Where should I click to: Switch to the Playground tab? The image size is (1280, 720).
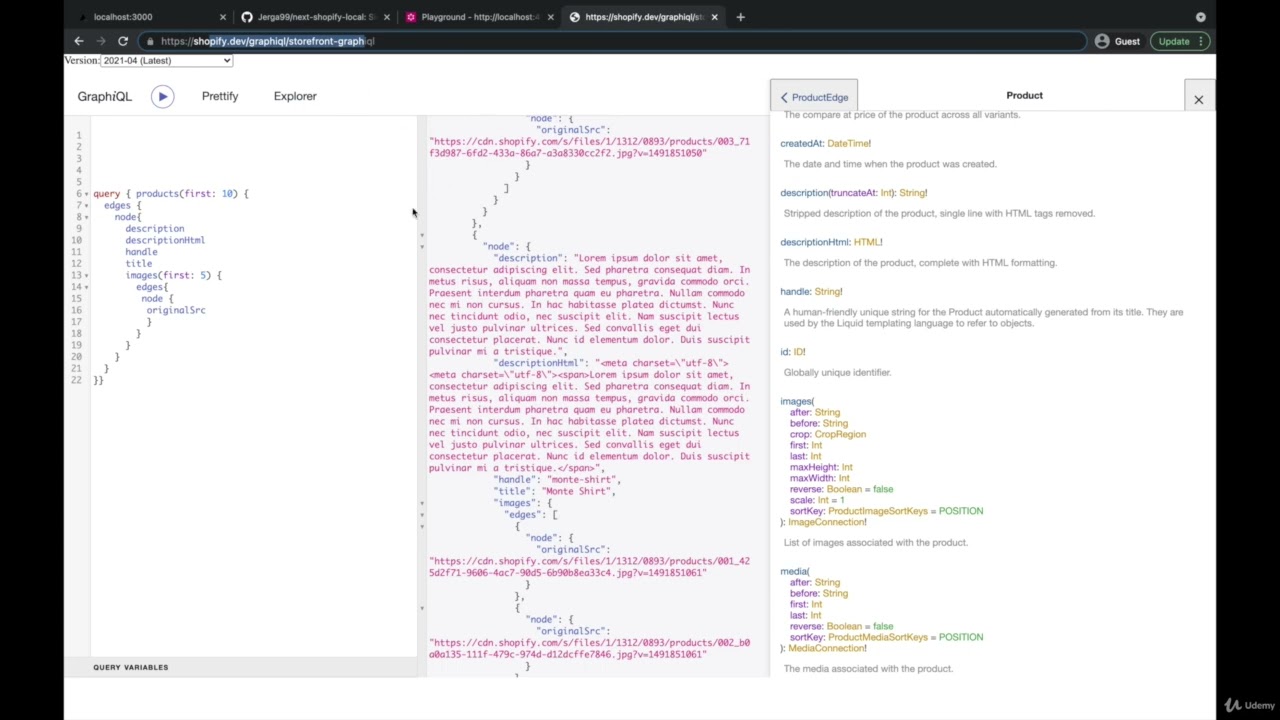click(478, 17)
